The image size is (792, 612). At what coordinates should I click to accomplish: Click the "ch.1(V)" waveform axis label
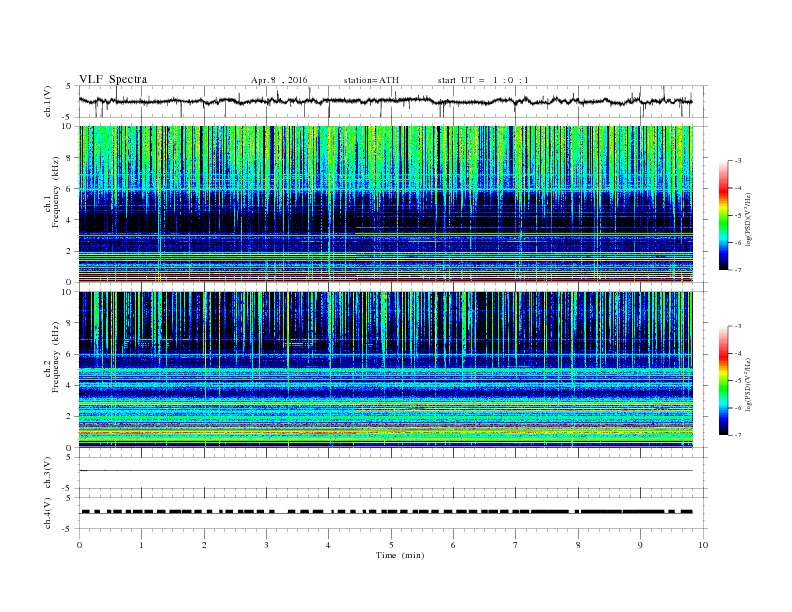(x=48, y=101)
